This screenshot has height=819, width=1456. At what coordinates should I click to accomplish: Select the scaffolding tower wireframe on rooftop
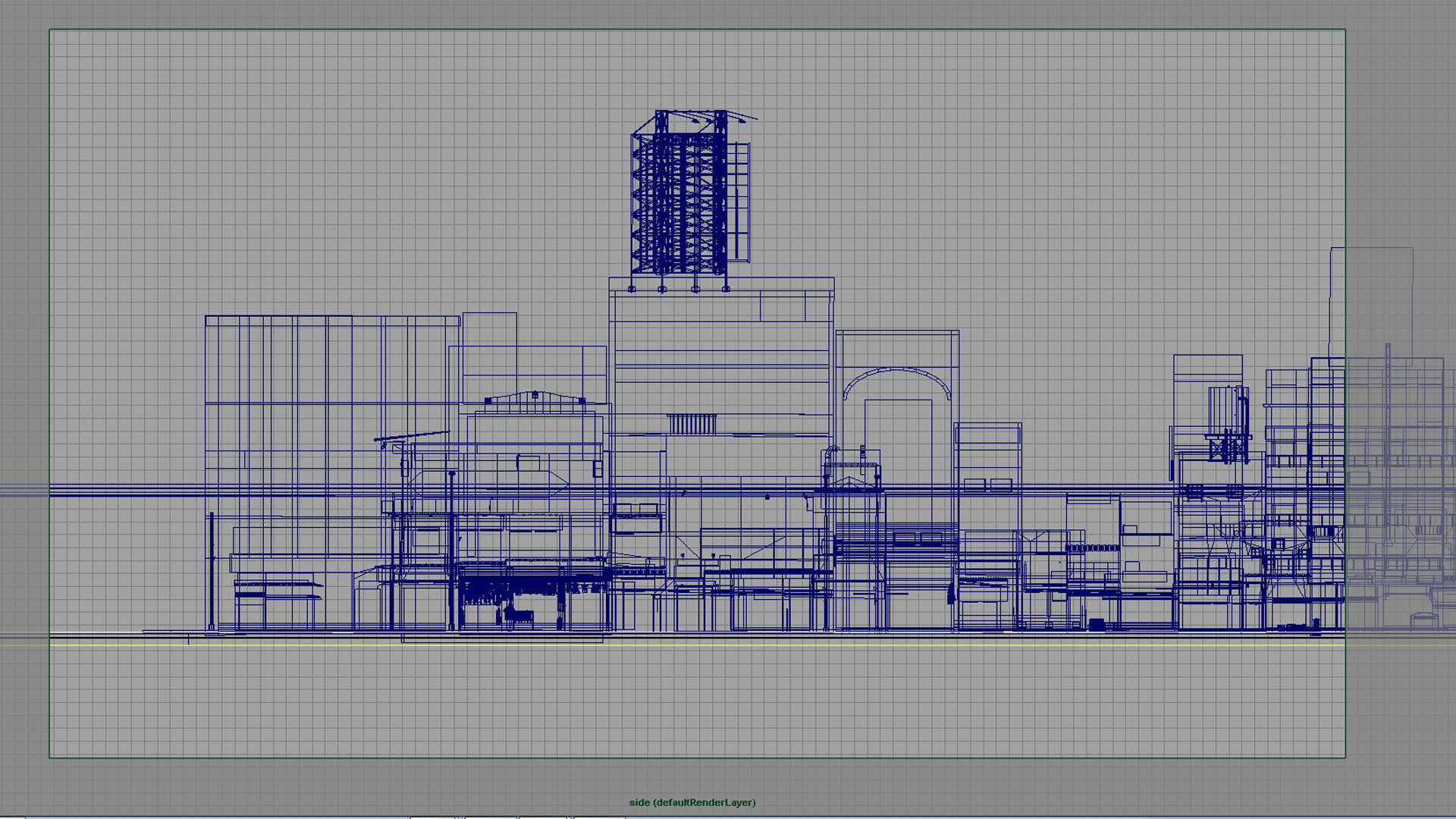(x=679, y=193)
